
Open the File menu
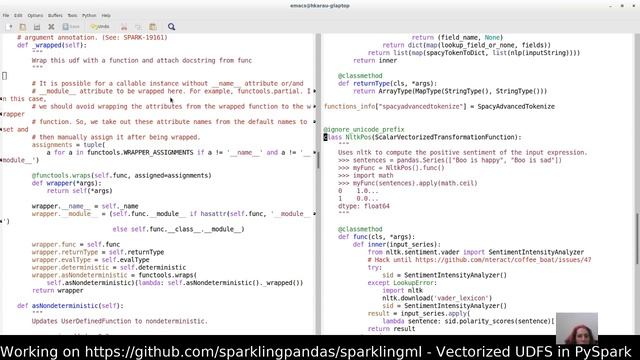6,16
